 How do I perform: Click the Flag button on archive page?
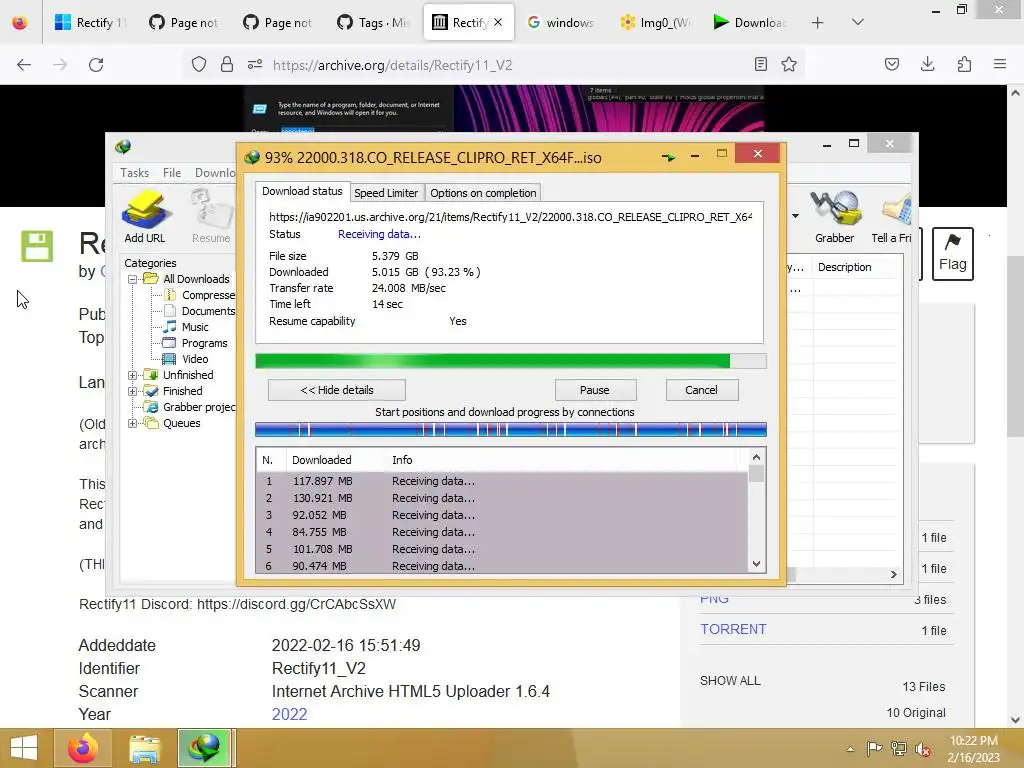(952, 254)
